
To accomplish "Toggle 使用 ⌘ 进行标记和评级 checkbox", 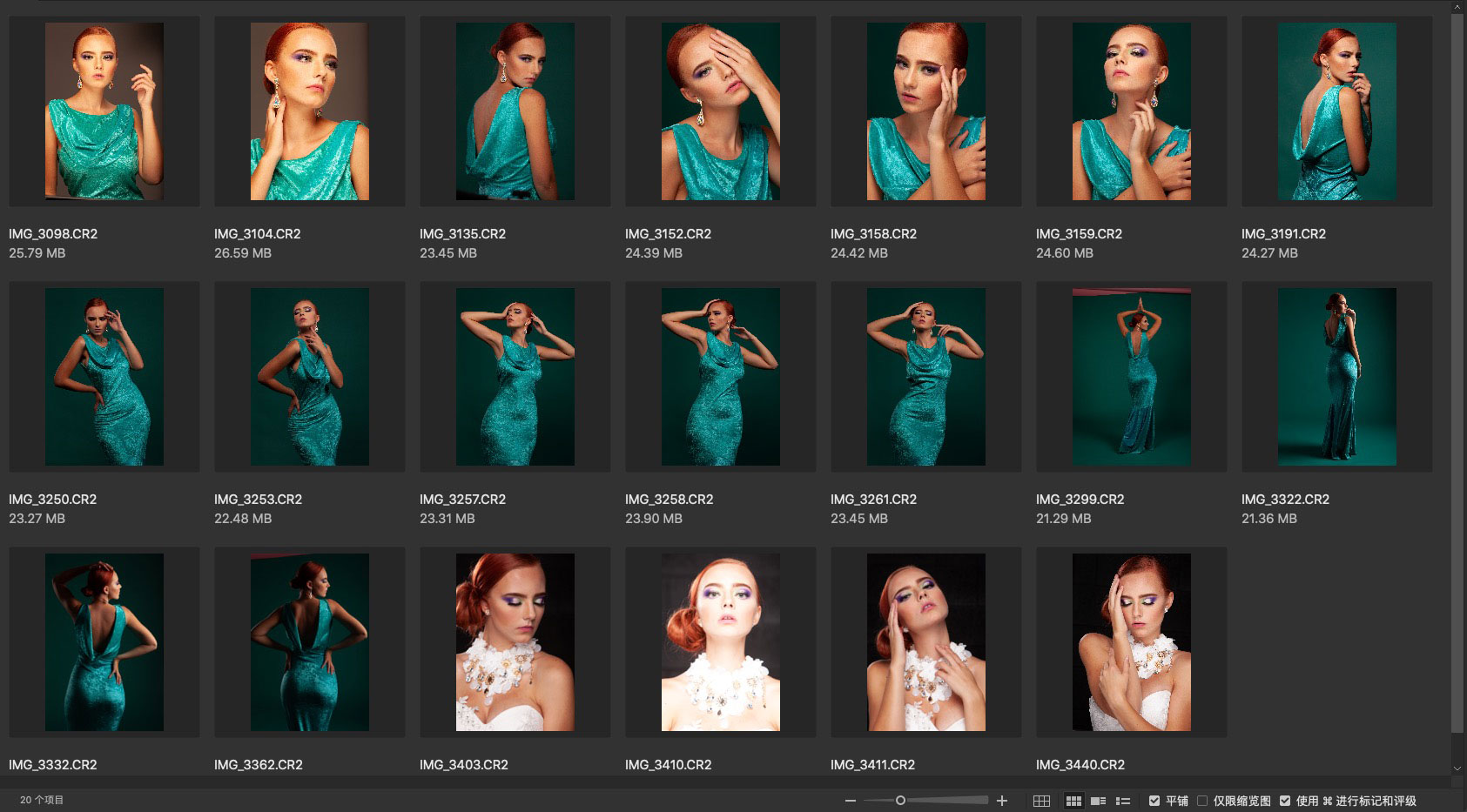I will (1285, 801).
